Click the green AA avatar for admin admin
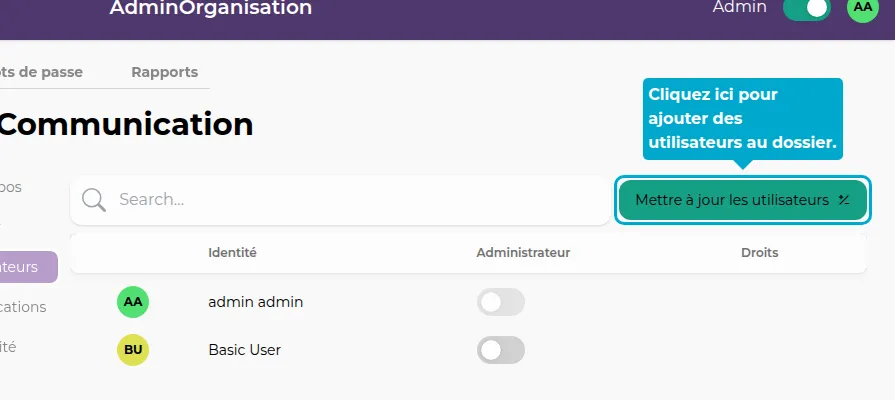 (133, 301)
